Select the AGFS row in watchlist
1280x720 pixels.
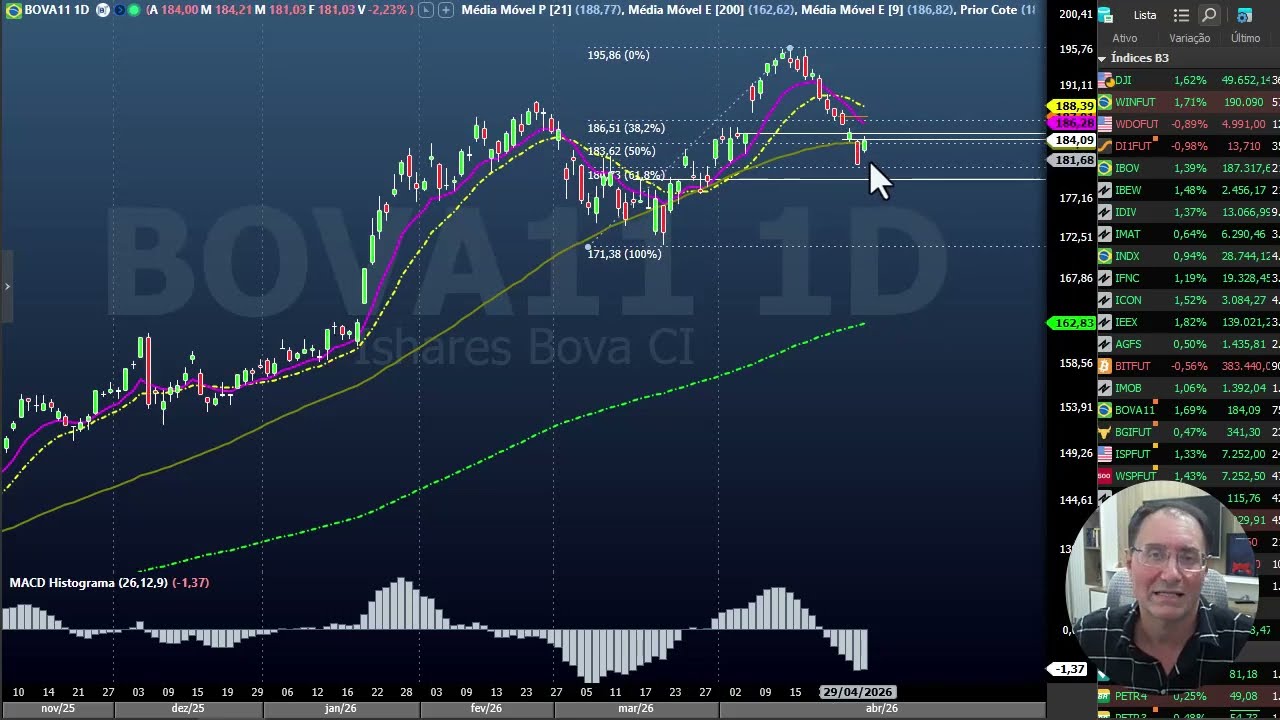click(1188, 344)
